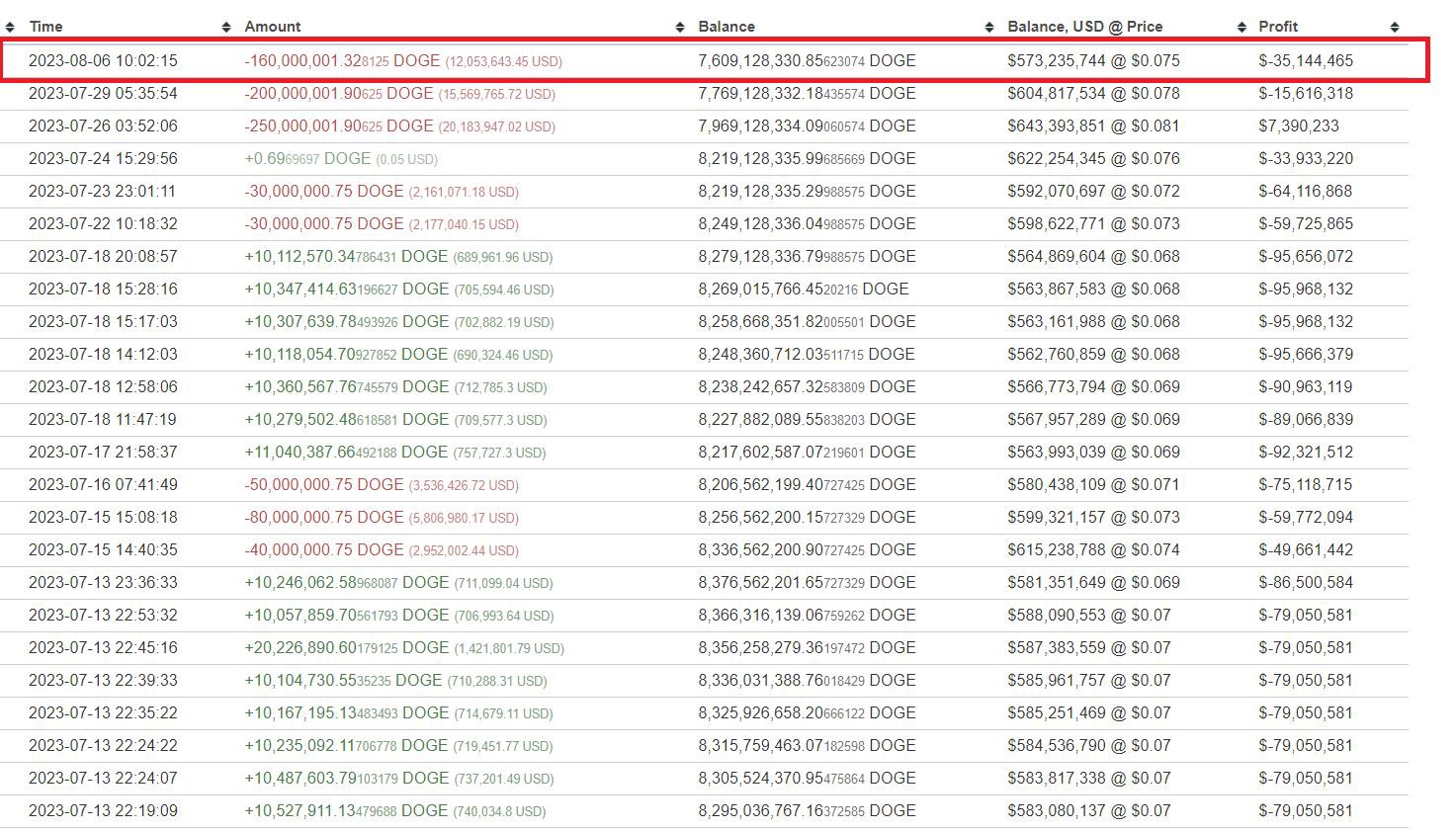Click sort arrows right of Profit header

(1395, 27)
